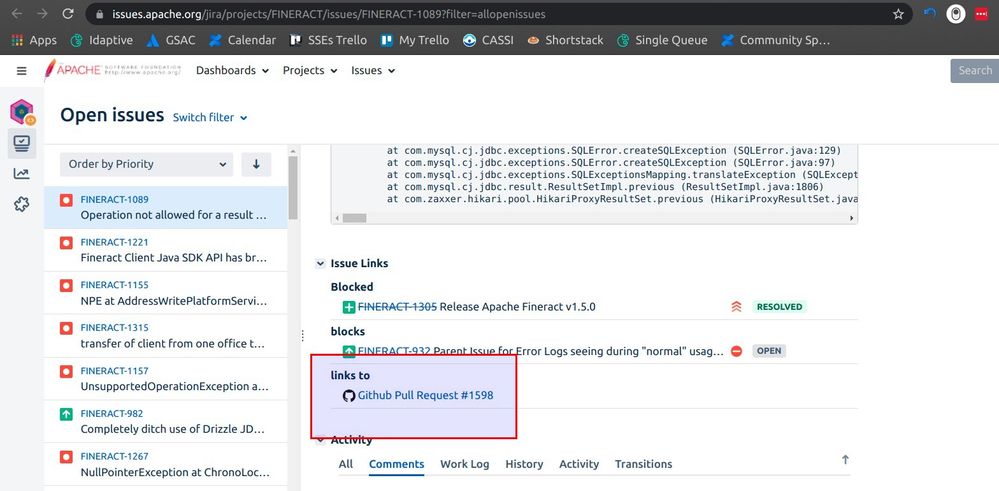Viewport: 999px width, 491px height.
Task: Click blocker icon of FINERACT-932 row
Action: click(737, 351)
